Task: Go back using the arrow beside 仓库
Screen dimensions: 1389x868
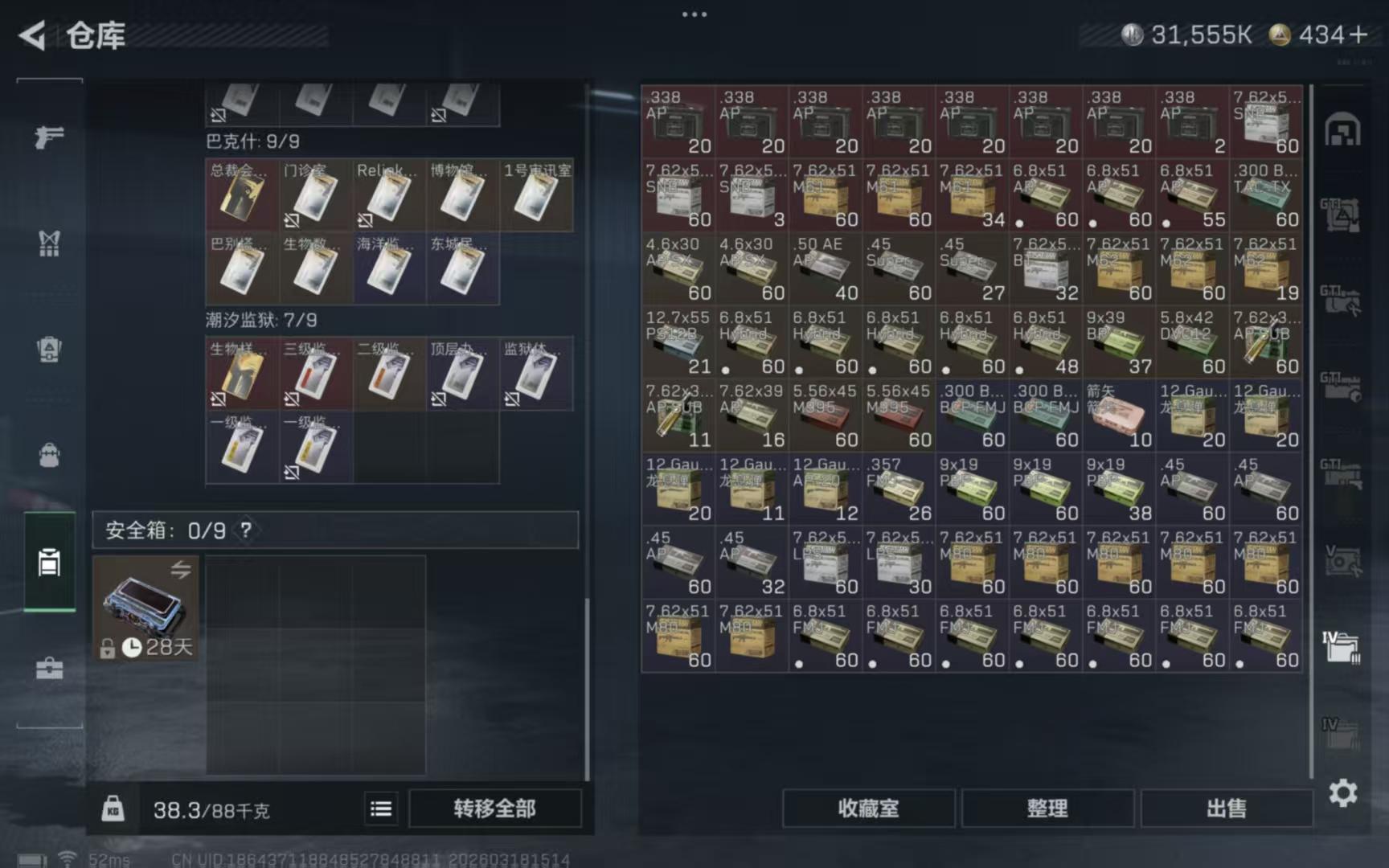Action: [32, 35]
